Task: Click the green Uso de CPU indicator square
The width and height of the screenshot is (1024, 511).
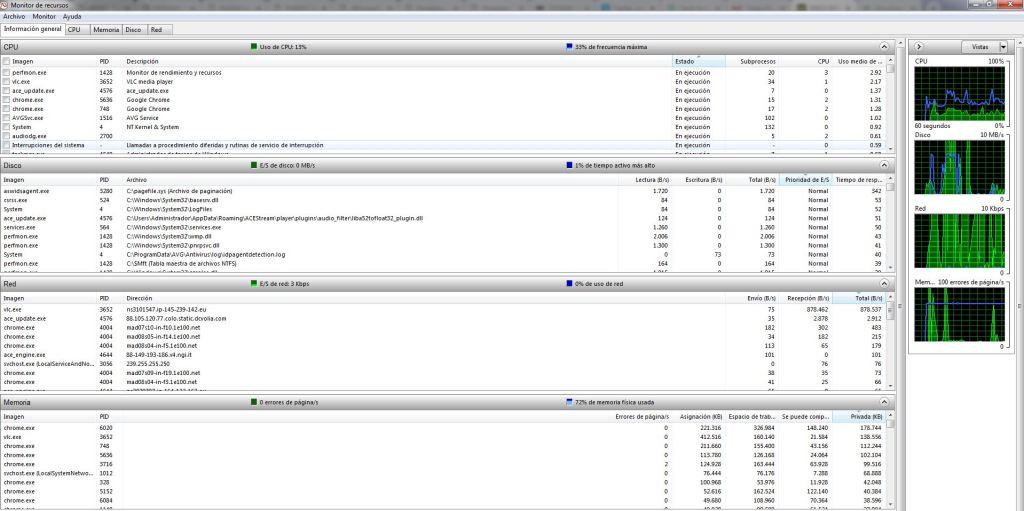Action: coord(254,47)
